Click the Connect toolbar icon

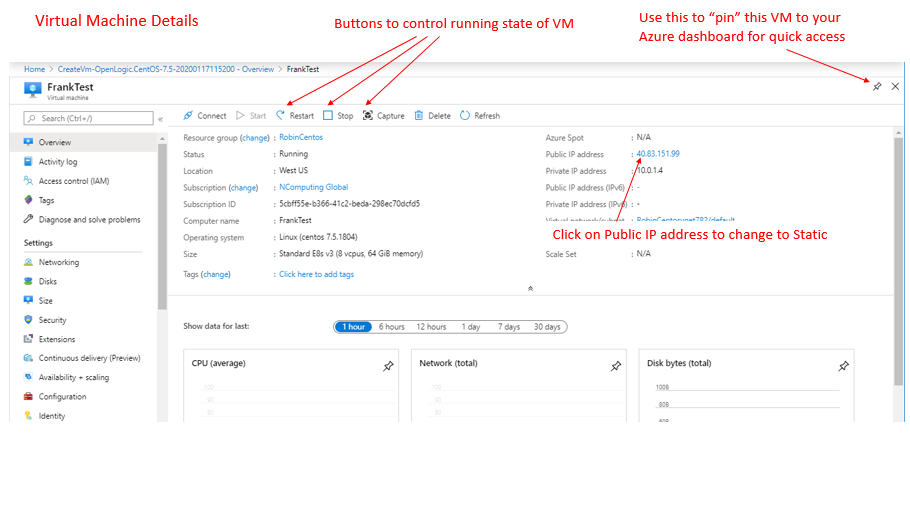point(188,116)
